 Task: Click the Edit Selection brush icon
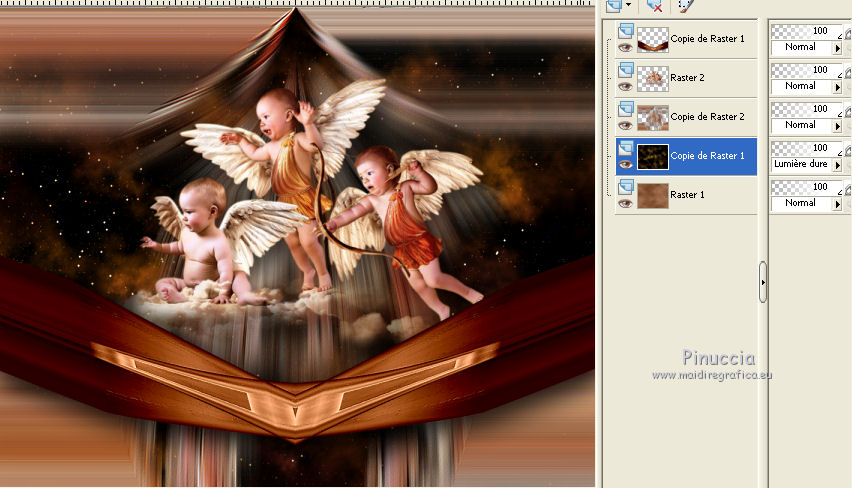click(x=686, y=5)
